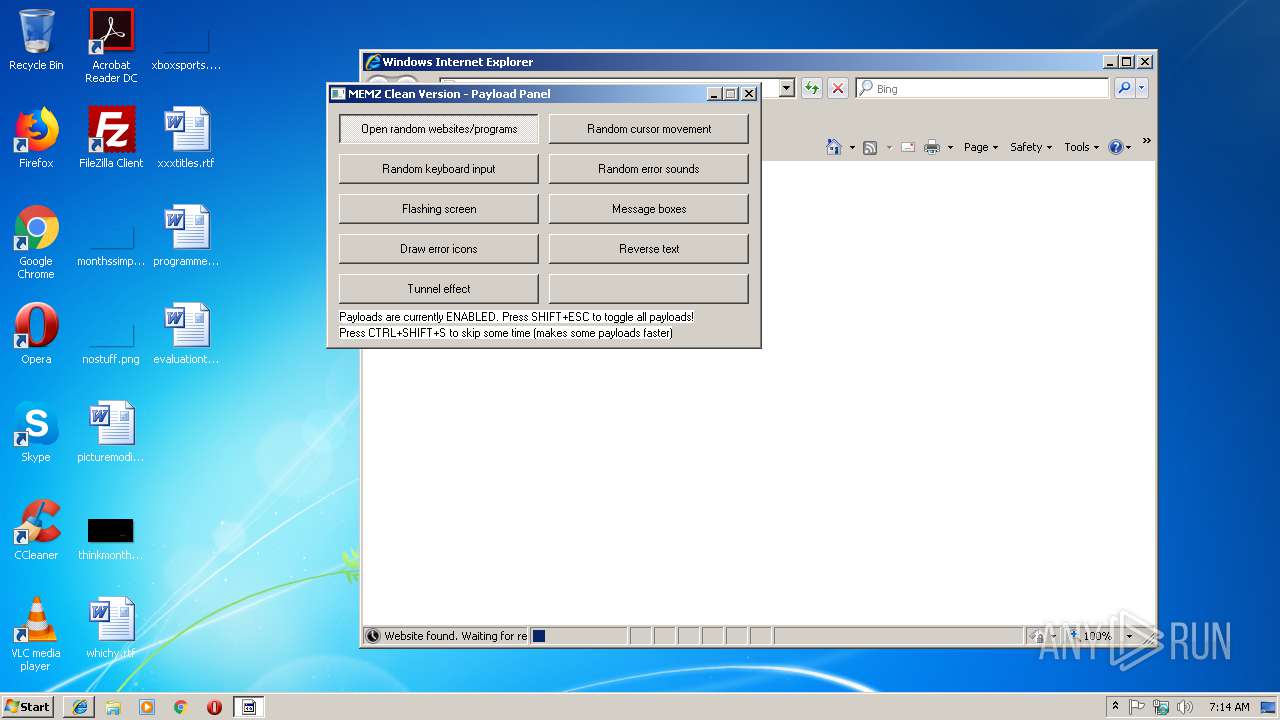Click the Help question mark icon
Screen dimensions: 1280x720
pyautogui.click(x=1116, y=147)
